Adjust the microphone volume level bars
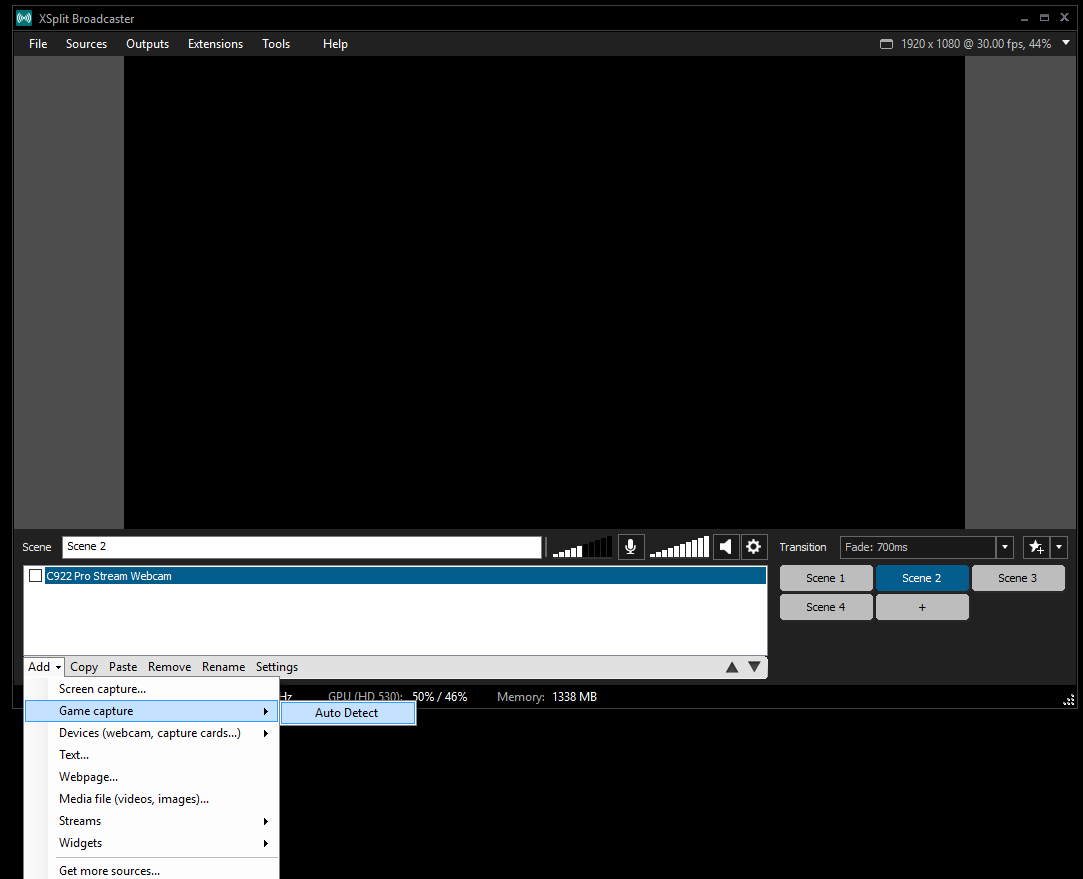This screenshot has width=1083, height=879. click(x=582, y=547)
